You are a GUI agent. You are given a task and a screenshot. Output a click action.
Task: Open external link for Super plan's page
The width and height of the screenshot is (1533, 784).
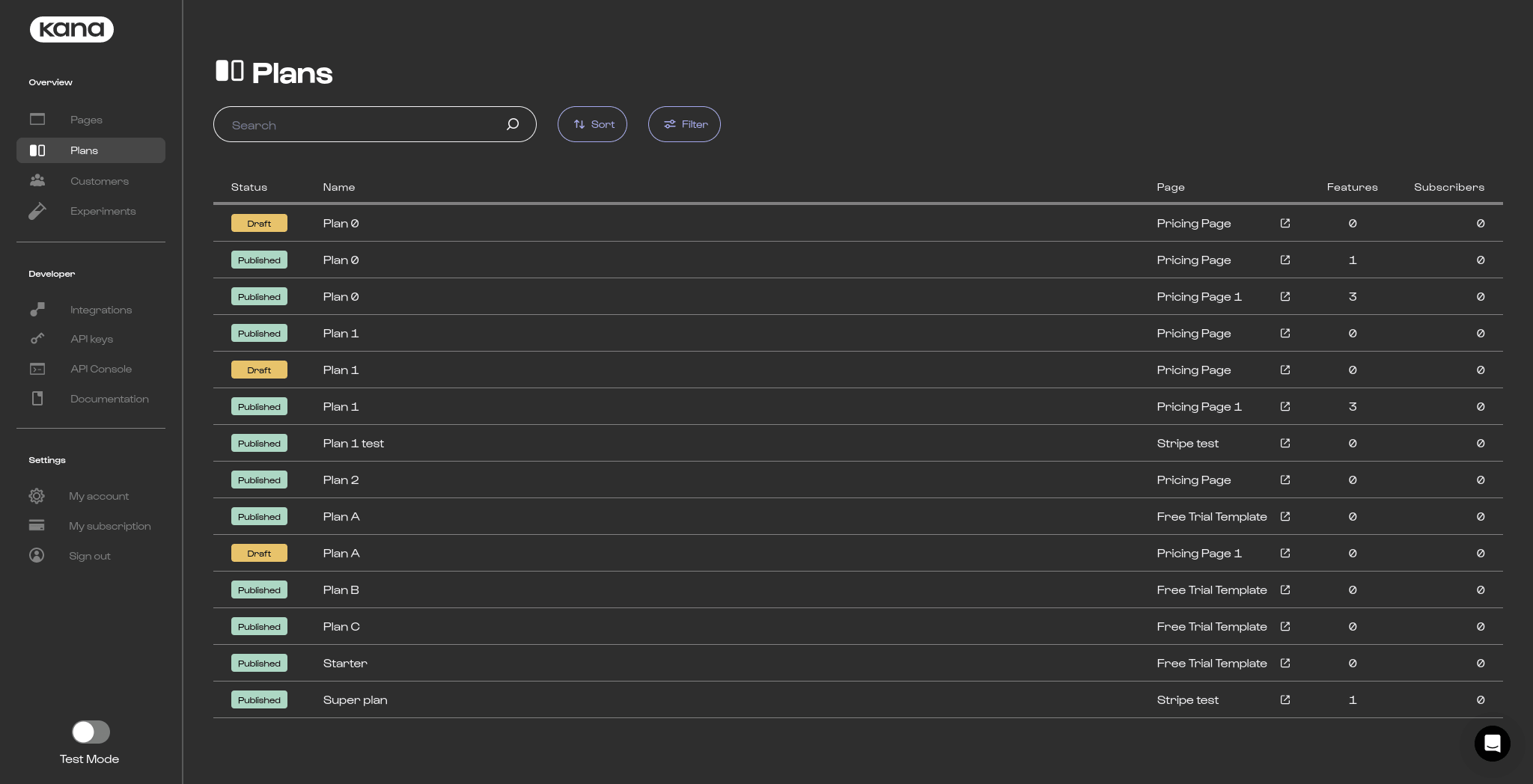(1285, 700)
